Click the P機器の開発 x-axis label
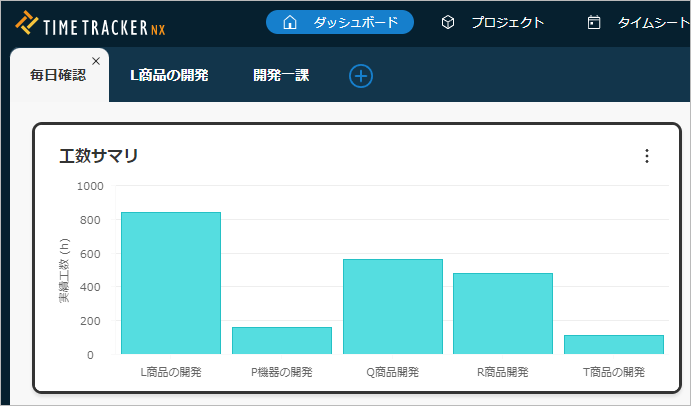 (281, 372)
